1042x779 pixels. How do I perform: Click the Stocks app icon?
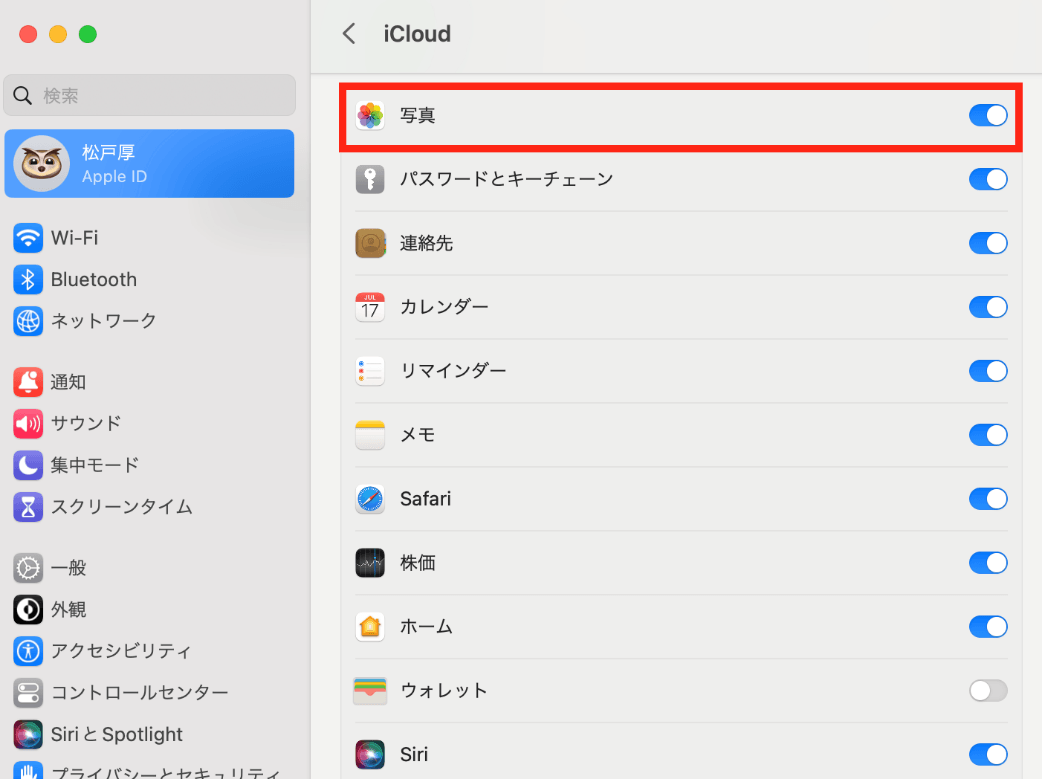tap(370, 563)
